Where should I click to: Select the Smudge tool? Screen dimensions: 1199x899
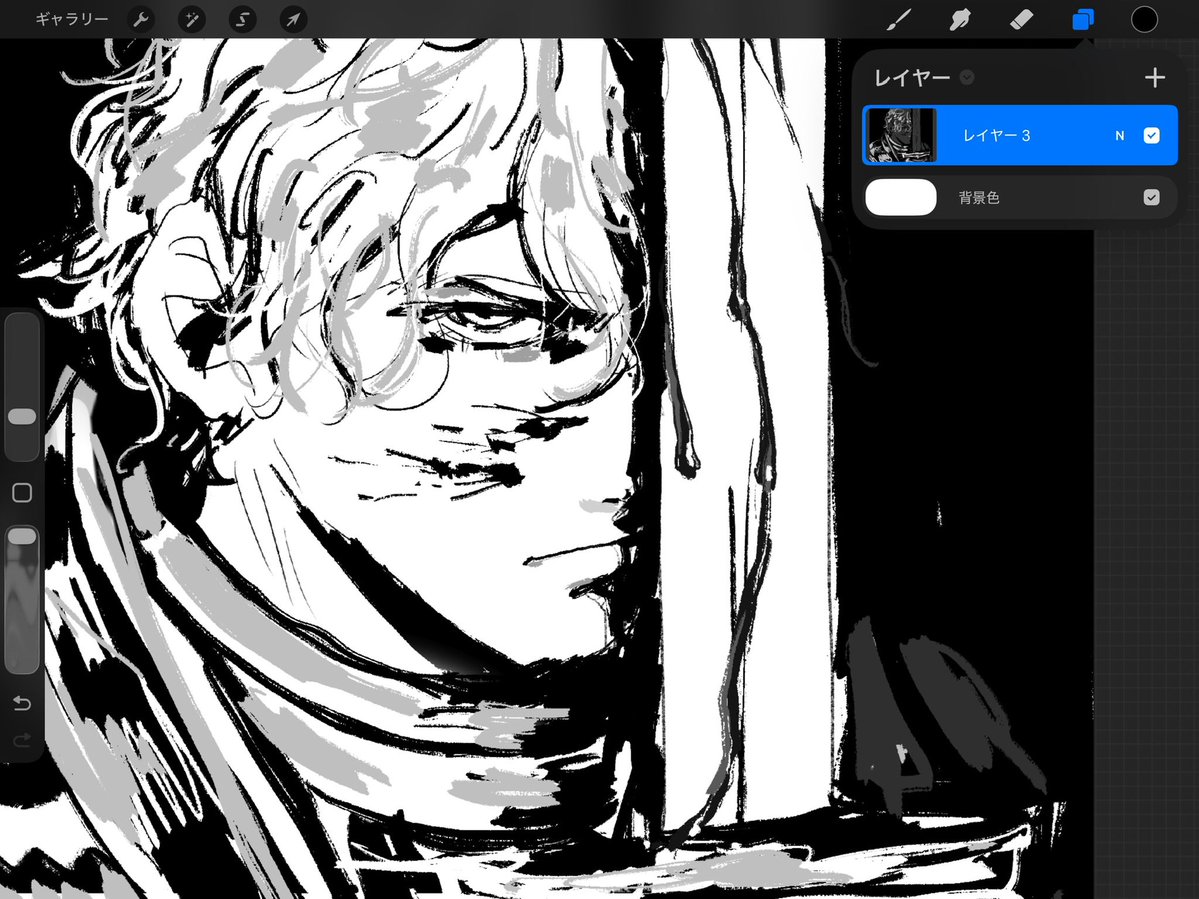point(960,20)
